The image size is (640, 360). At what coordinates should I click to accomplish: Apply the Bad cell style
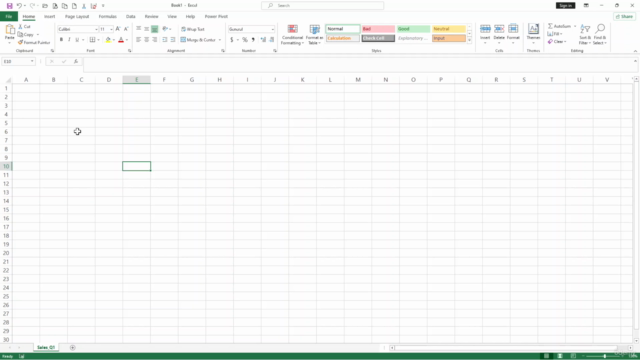378,29
